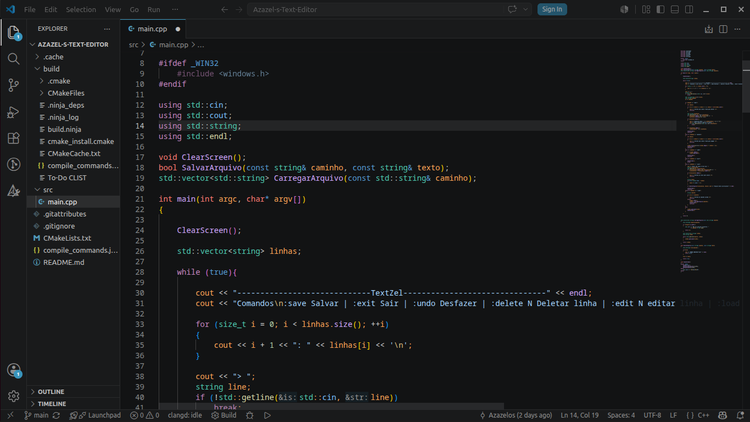Click the braces icon before C++ in status bar

[x=690, y=415]
